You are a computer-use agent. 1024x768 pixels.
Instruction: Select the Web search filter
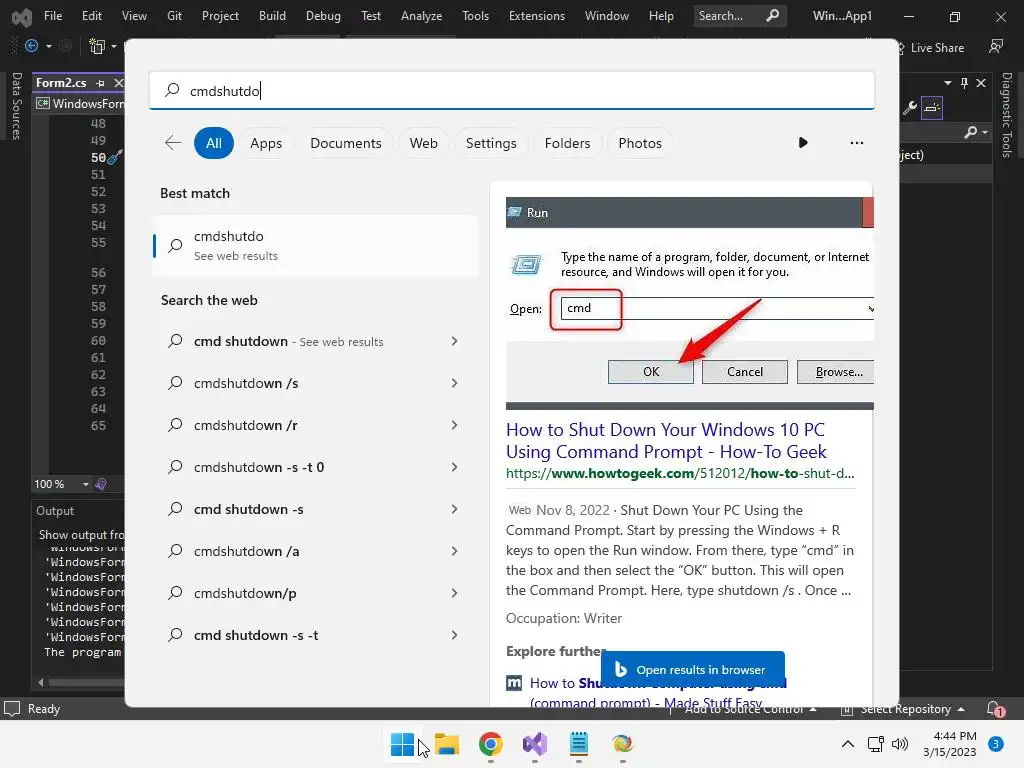(x=423, y=143)
